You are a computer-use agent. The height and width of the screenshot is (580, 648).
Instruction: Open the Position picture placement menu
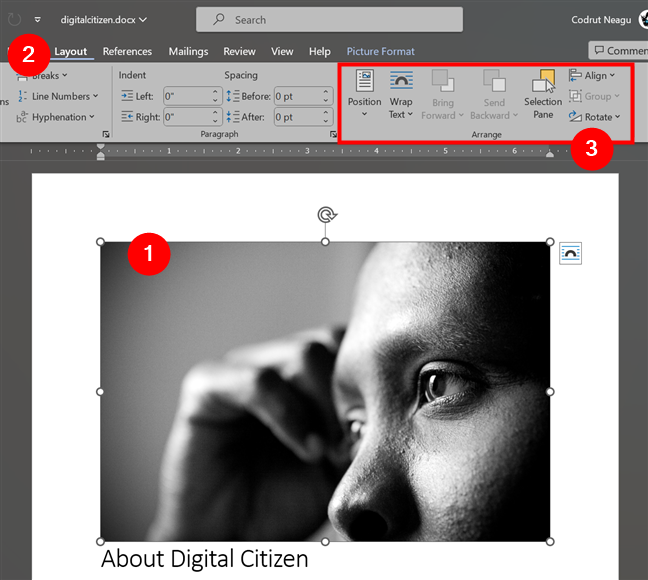(x=364, y=93)
